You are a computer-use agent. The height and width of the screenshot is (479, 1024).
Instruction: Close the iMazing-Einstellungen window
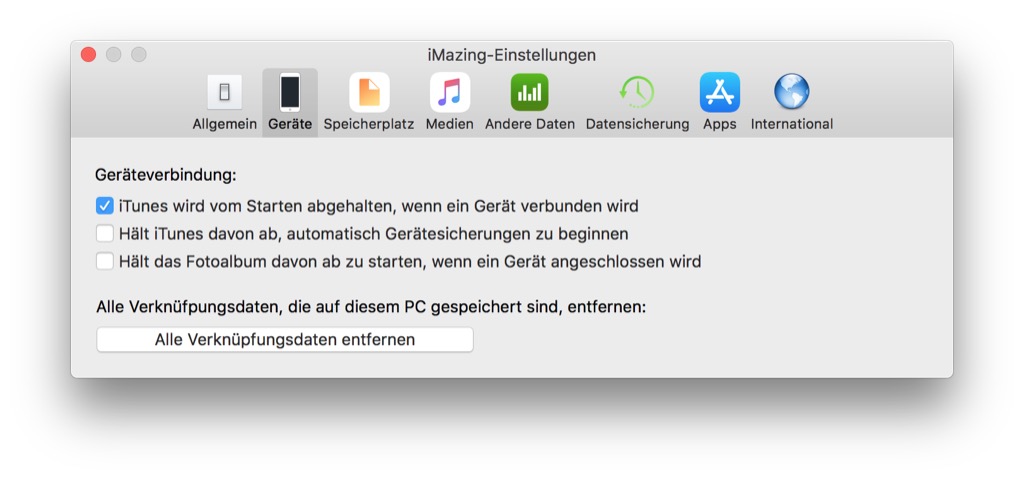click(88, 55)
